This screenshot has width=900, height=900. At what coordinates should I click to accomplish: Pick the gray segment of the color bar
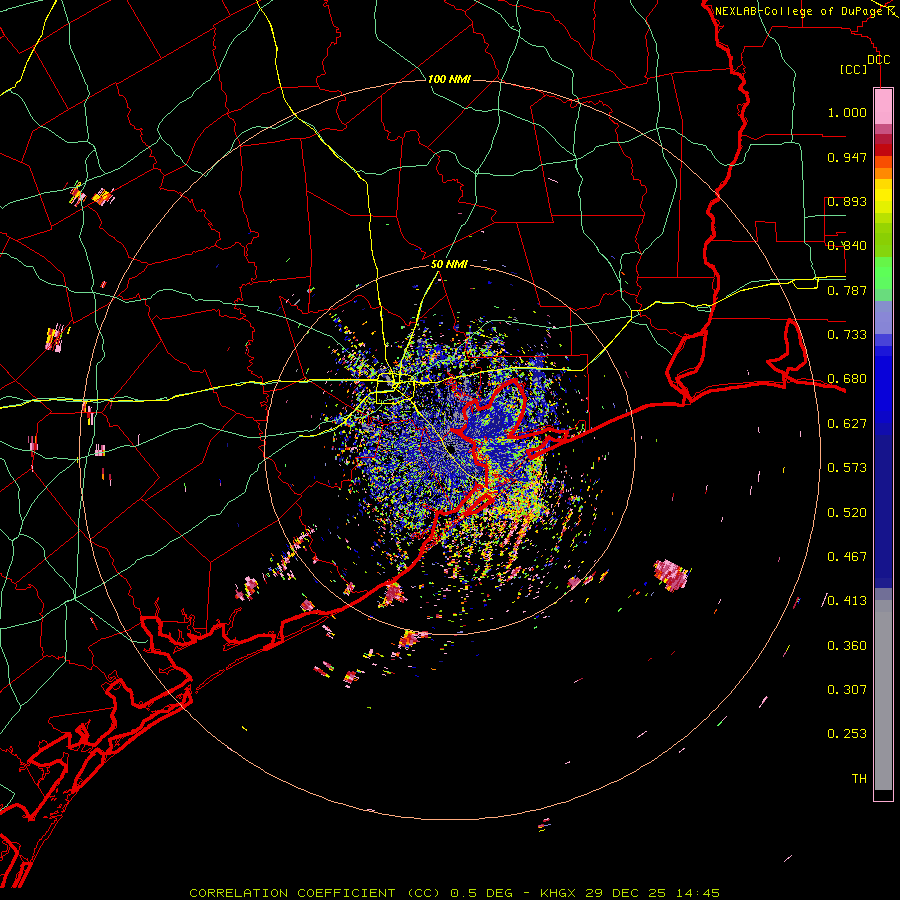883,695
